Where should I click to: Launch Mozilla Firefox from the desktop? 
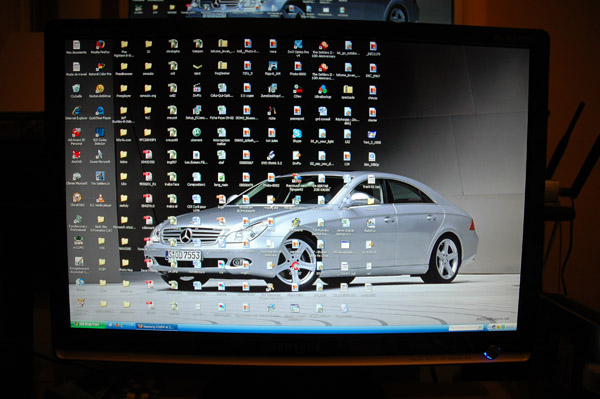(x=100, y=46)
